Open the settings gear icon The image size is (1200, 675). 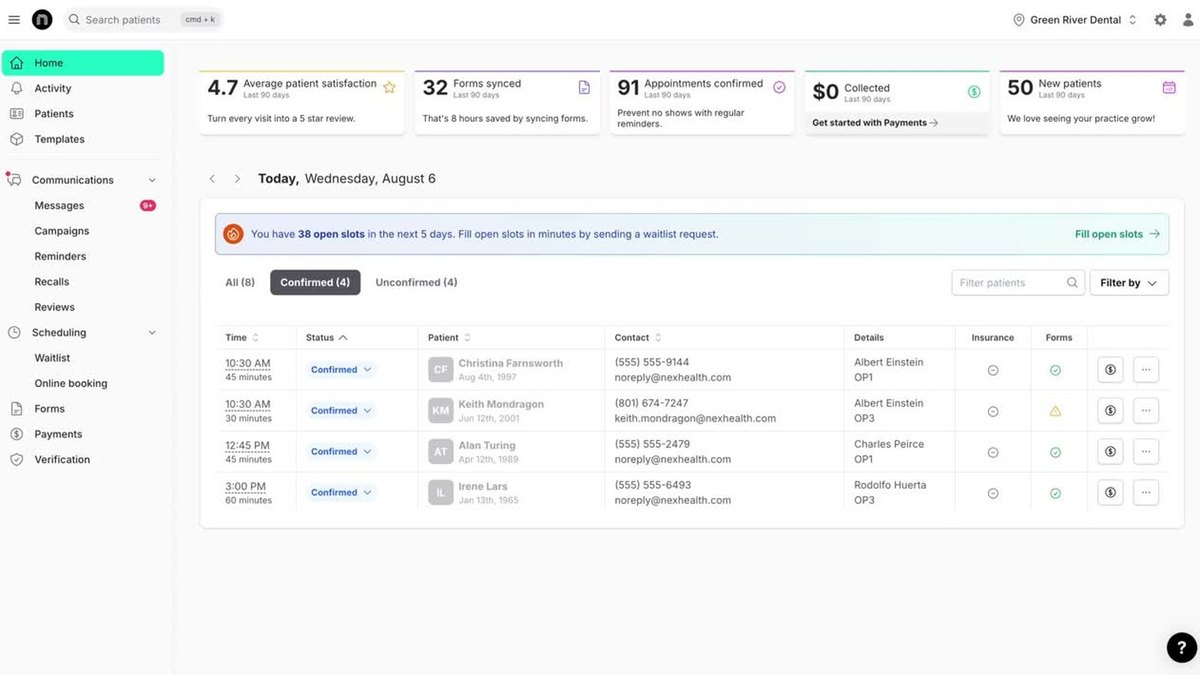point(1160,20)
